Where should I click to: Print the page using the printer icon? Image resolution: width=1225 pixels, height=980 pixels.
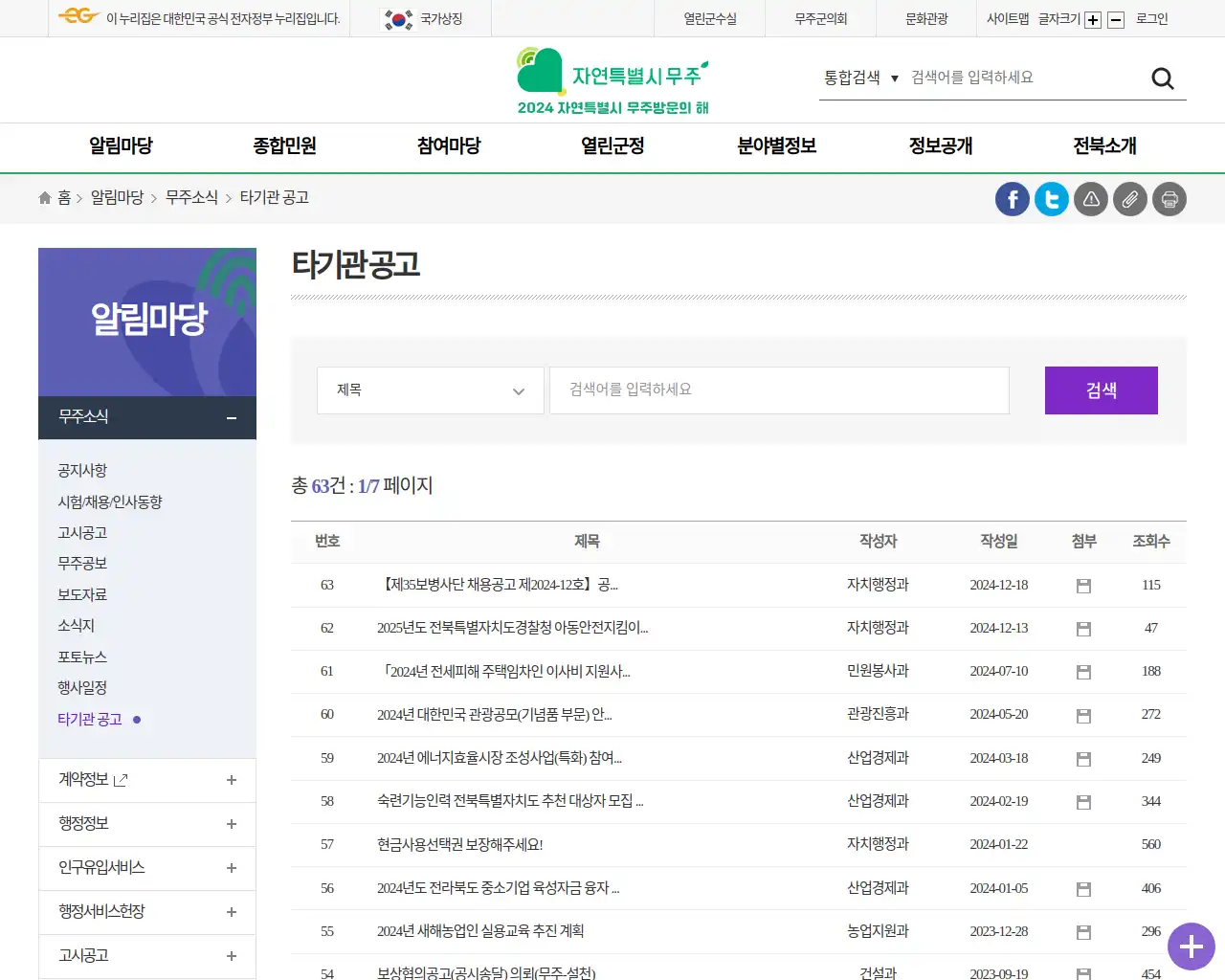click(x=1169, y=199)
